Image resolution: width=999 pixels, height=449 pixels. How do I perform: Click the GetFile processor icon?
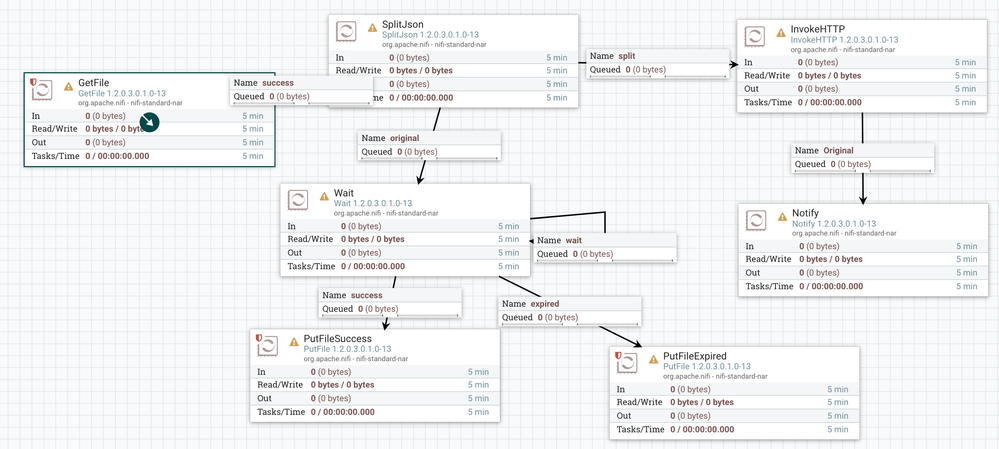pos(43,90)
